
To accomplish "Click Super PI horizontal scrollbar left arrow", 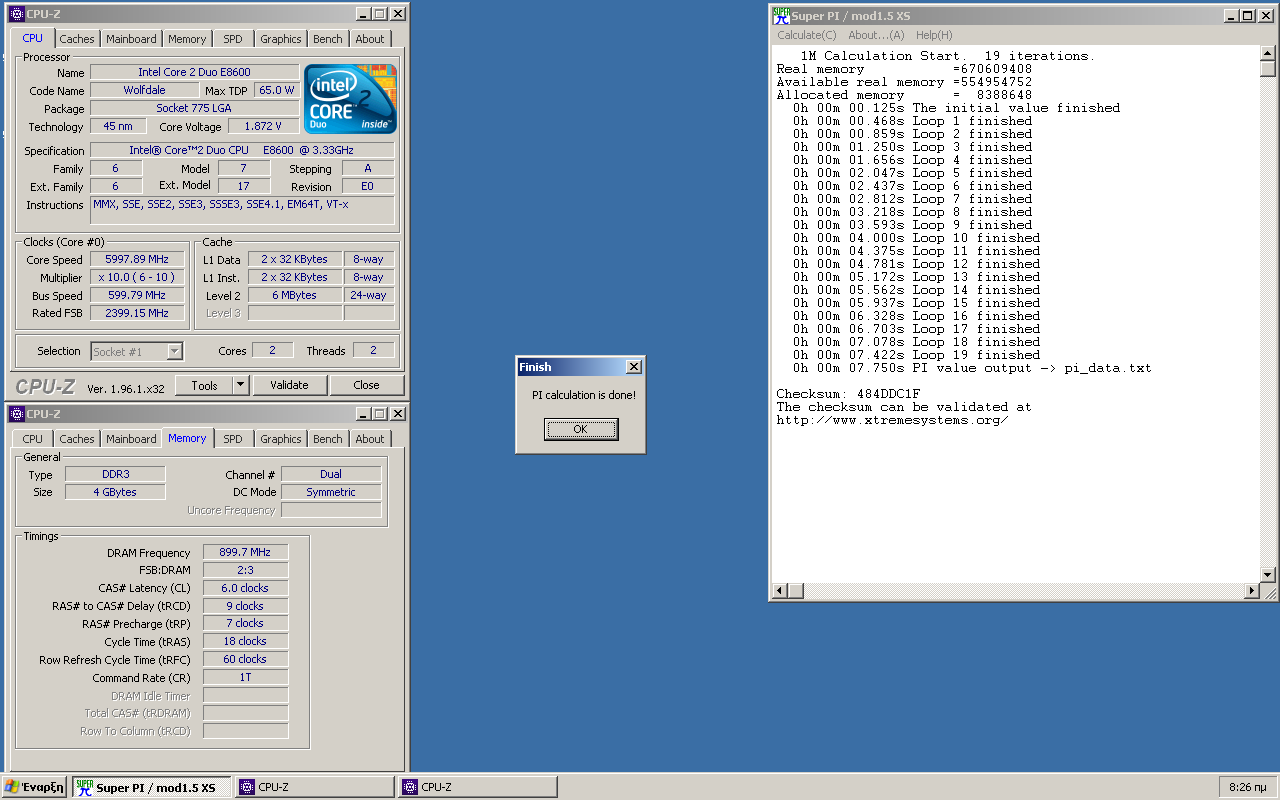I will 781,591.
